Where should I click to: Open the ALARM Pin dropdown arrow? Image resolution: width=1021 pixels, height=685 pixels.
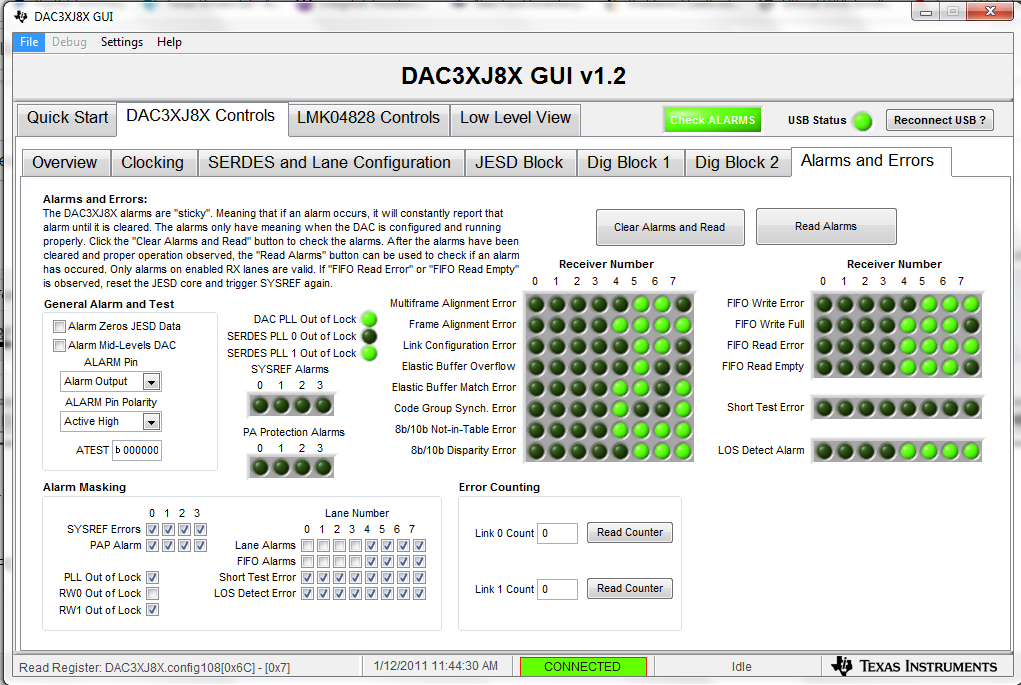pos(151,382)
